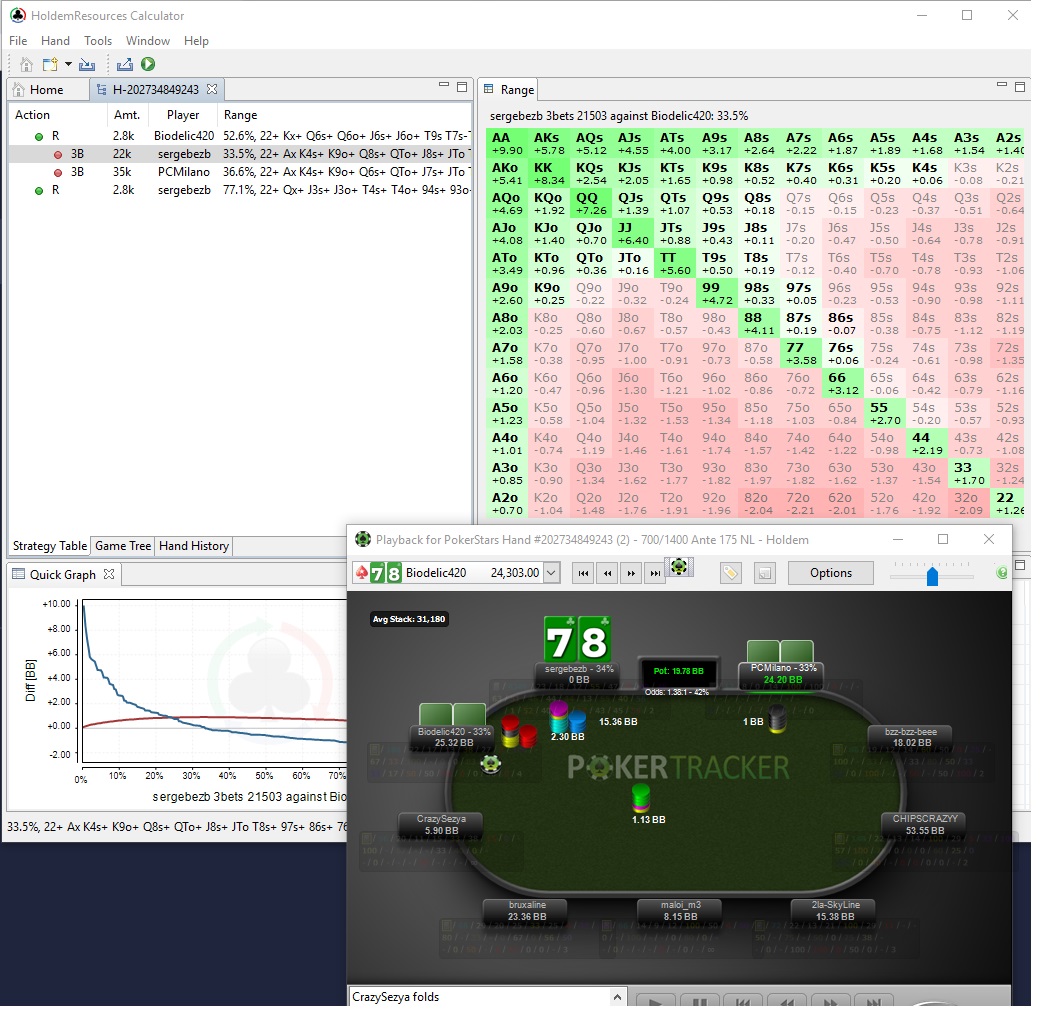The image size is (1043, 1014).
Task: Click the PCMilano seat at the poker table
Action: (x=783, y=673)
